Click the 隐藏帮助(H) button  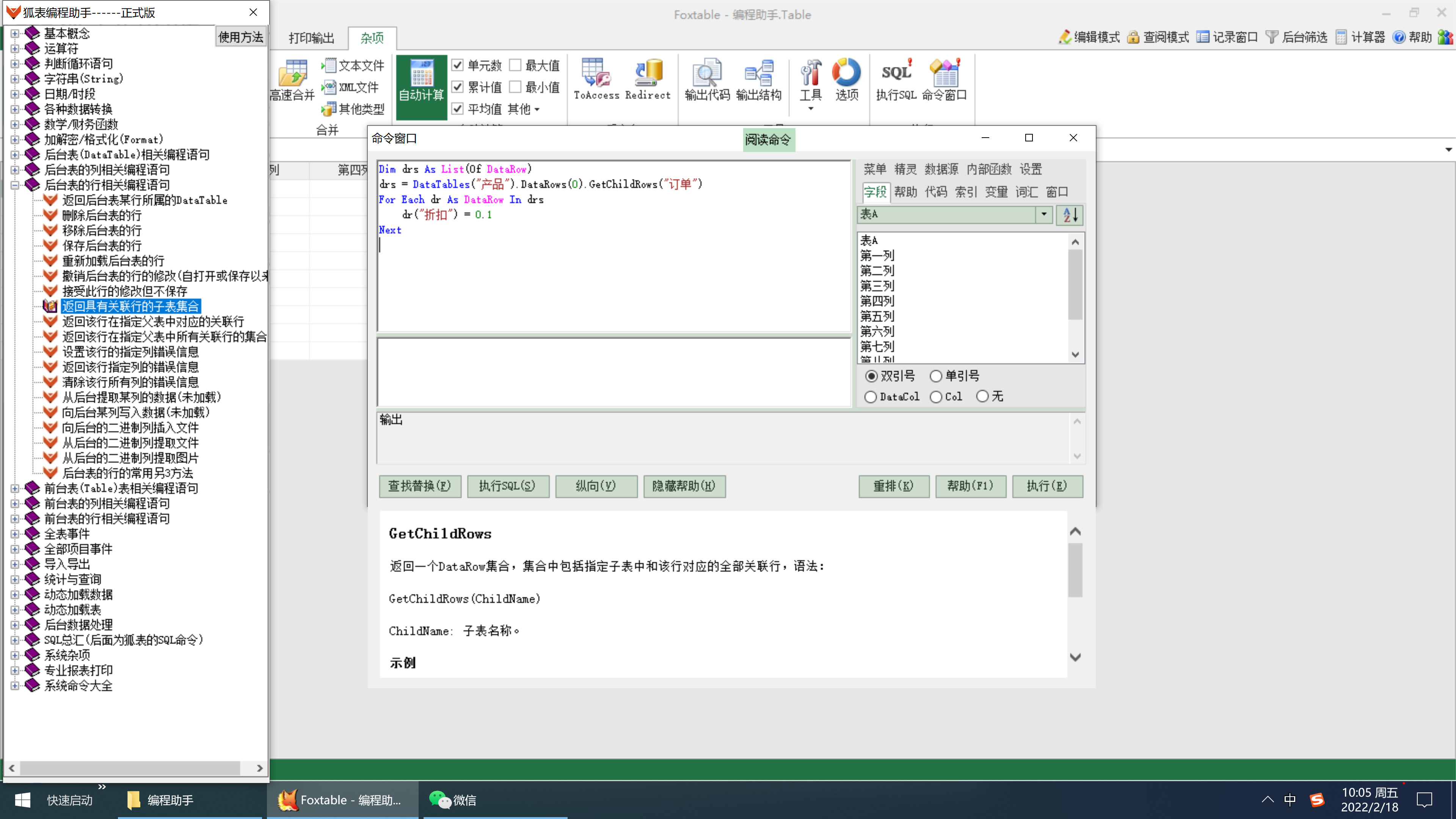pyautogui.click(x=684, y=486)
